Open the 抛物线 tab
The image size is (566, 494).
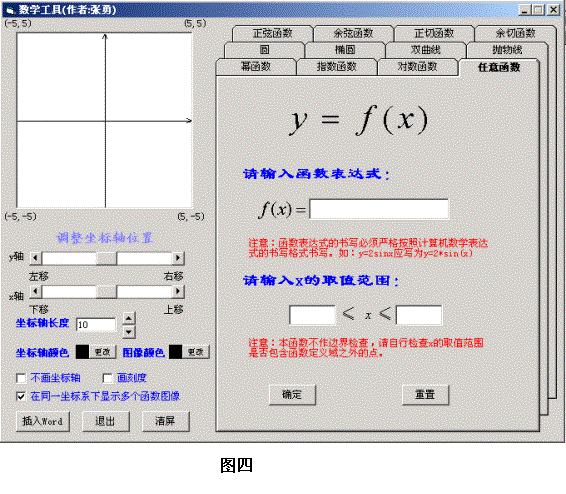[507, 50]
